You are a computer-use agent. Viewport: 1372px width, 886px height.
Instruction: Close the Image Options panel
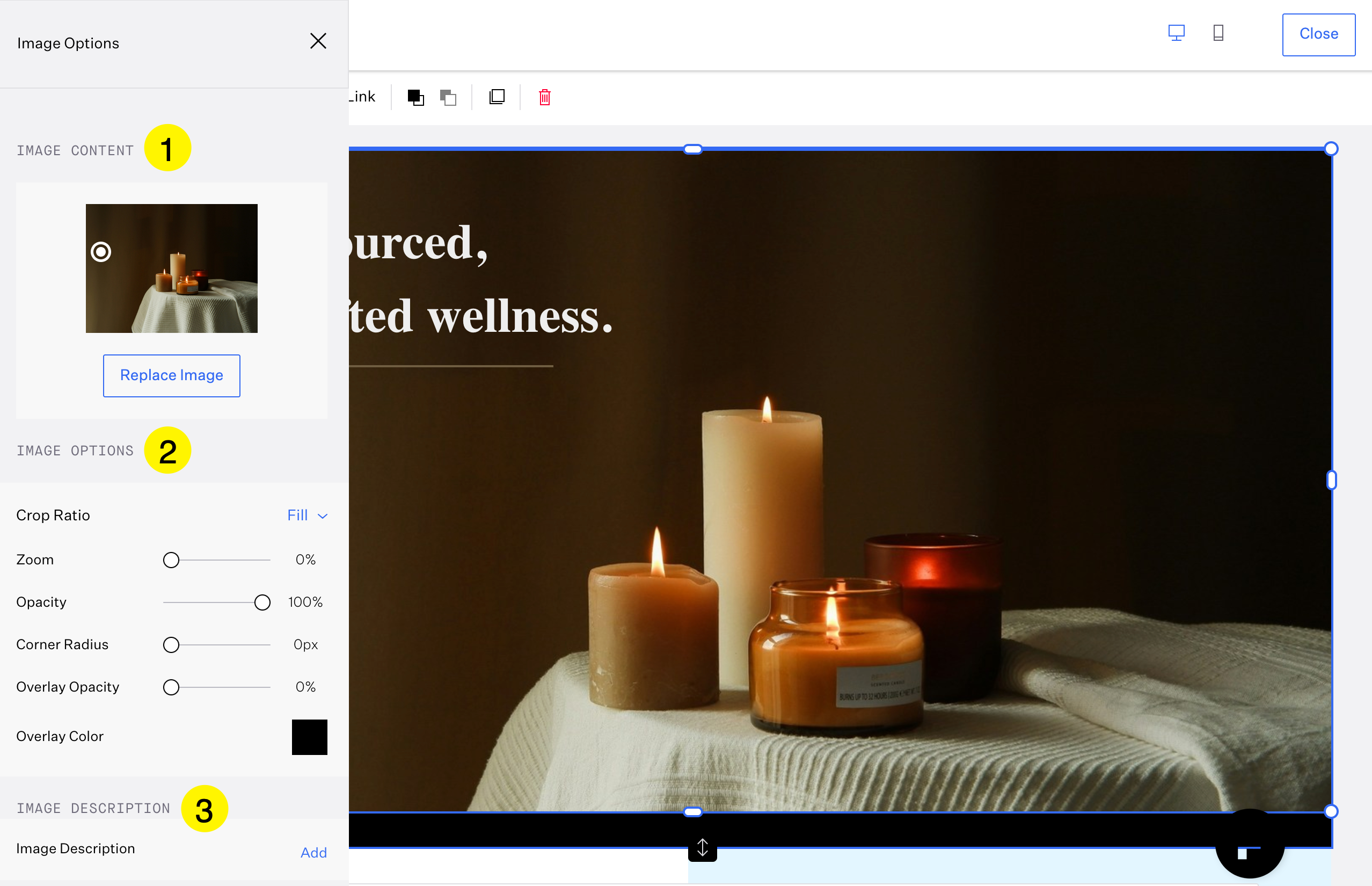(318, 41)
